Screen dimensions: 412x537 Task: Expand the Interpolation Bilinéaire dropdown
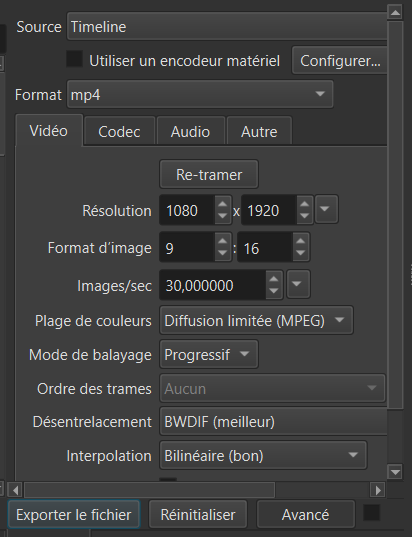263,455
